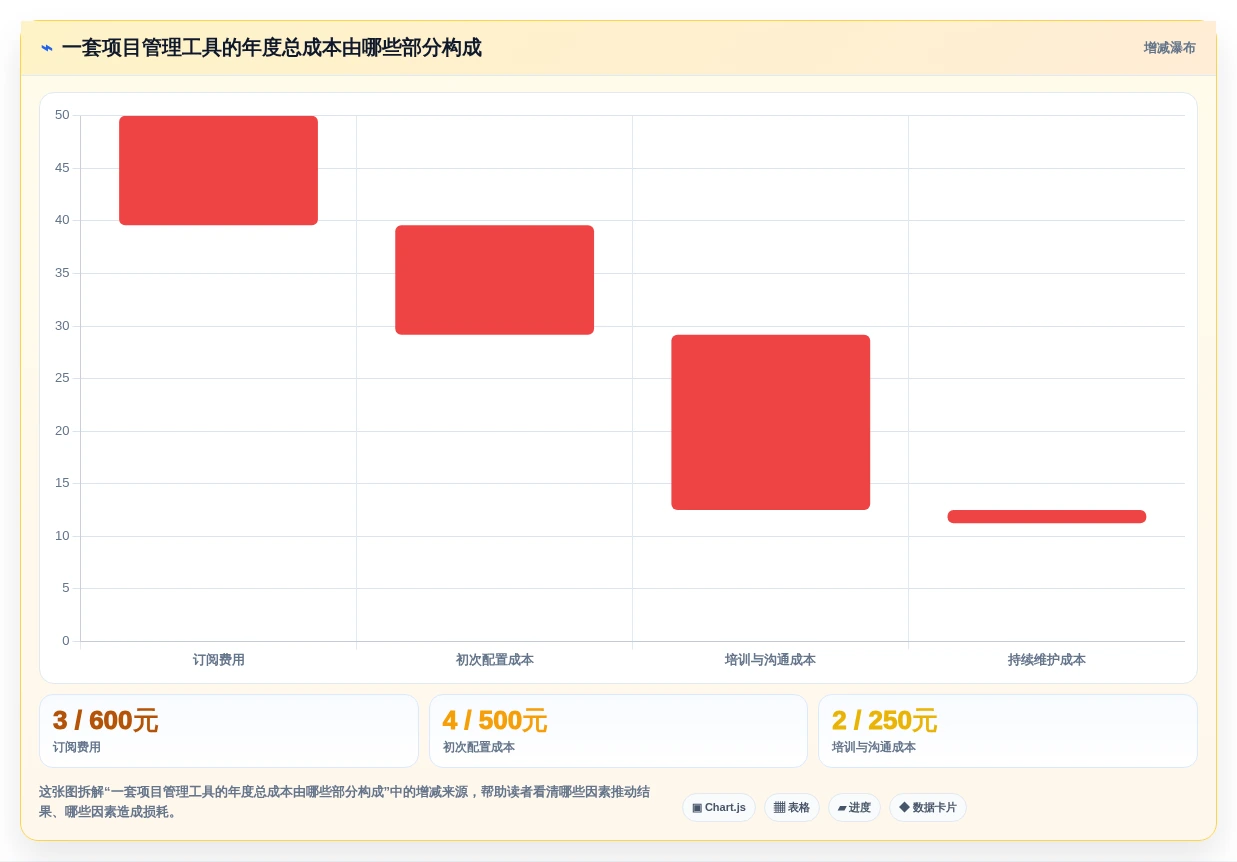Click the 表格 tag chip

click(791, 807)
